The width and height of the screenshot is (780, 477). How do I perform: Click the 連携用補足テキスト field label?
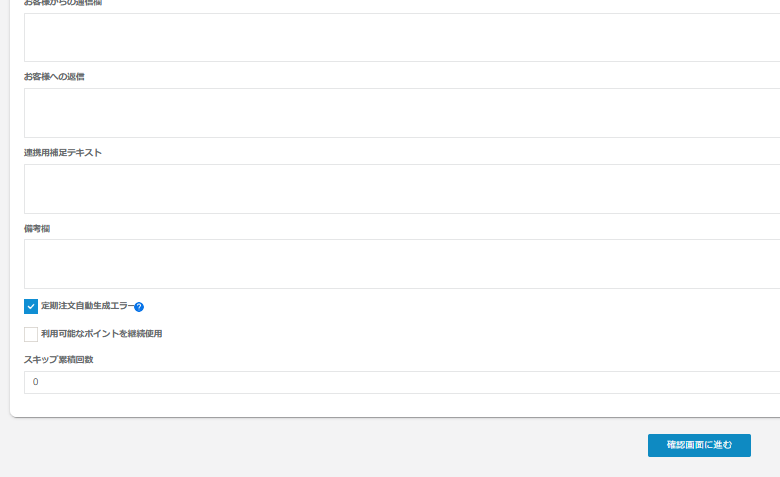(x=62, y=153)
